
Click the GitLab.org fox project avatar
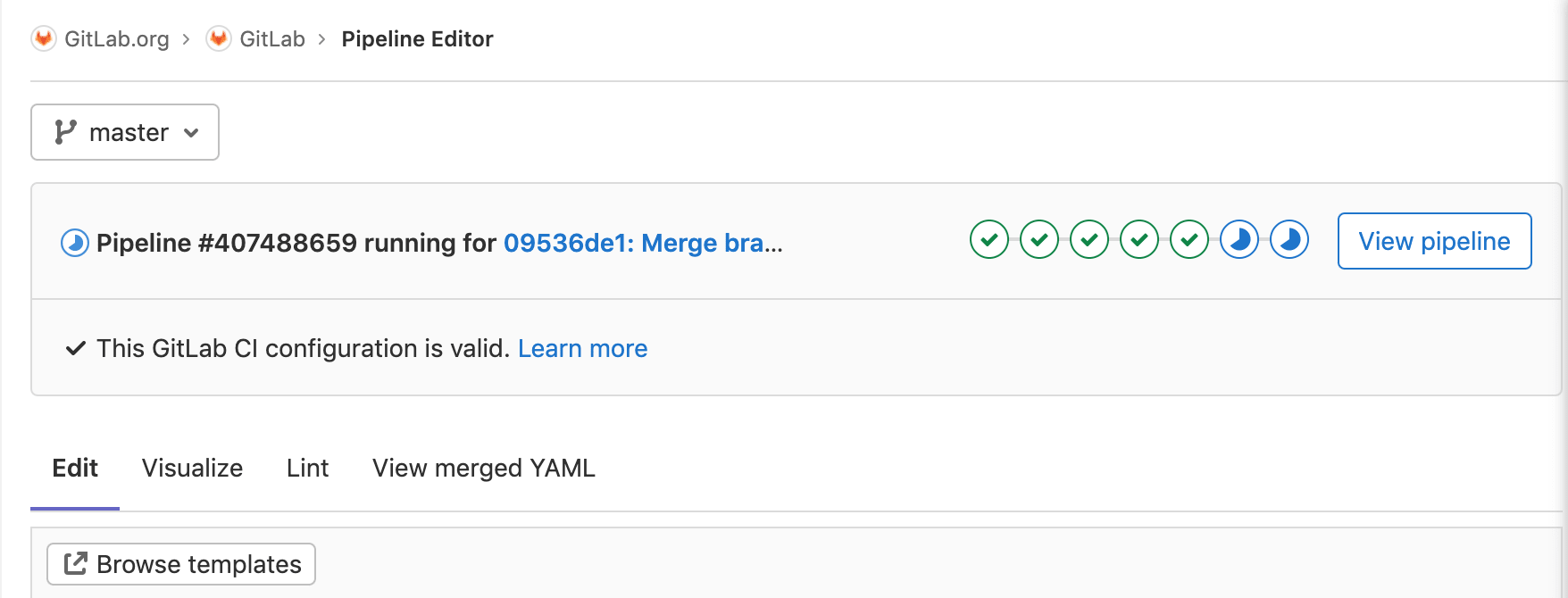coord(43,38)
